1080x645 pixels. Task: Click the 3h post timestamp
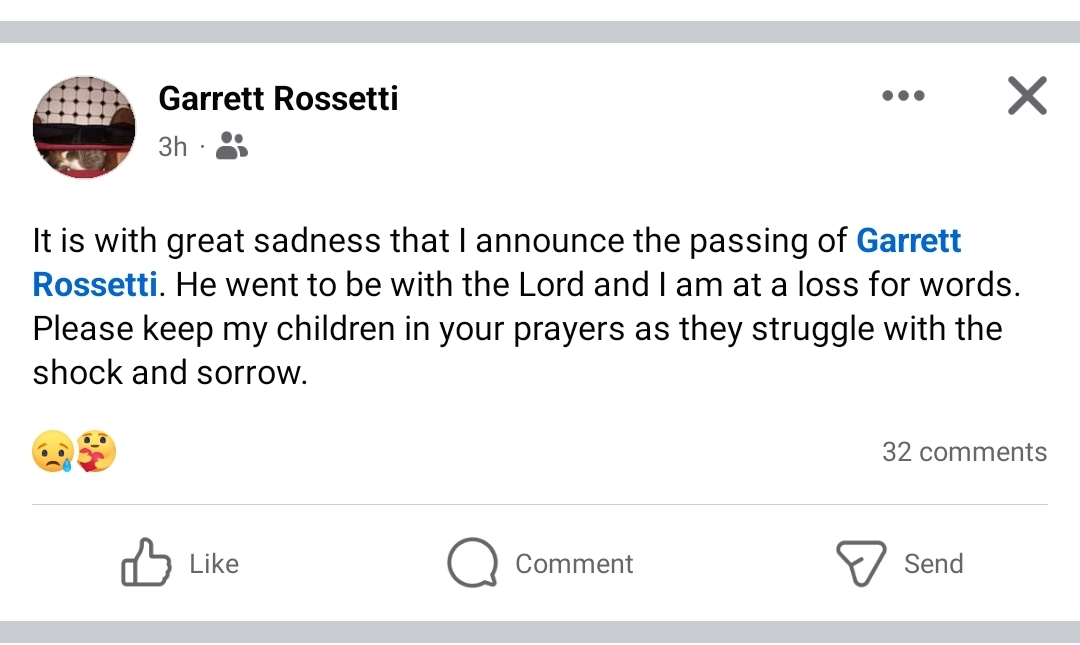172,147
